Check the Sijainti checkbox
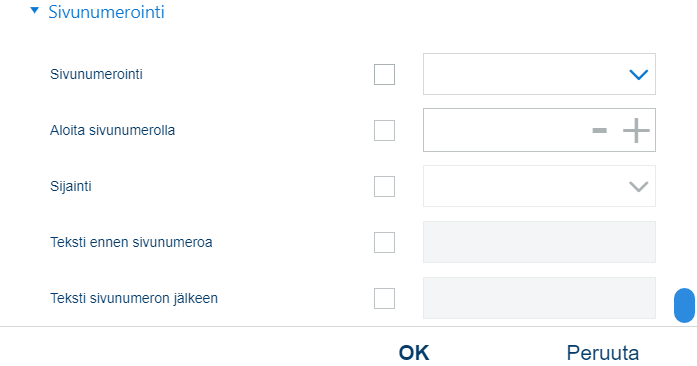This screenshot has width=697, height=366. 385,186
